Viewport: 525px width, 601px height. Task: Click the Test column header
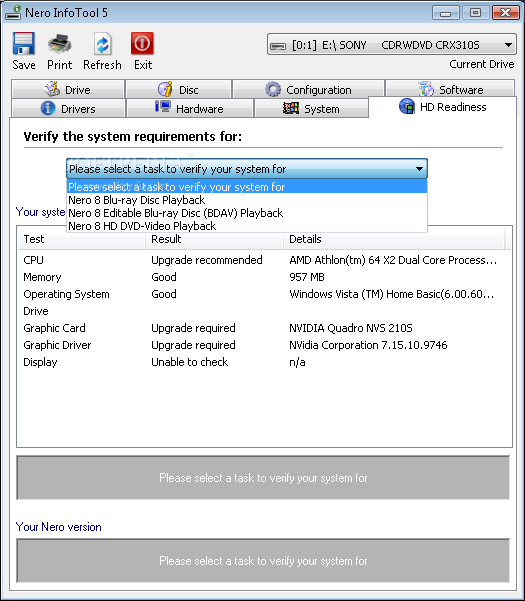pyautogui.click(x=81, y=239)
